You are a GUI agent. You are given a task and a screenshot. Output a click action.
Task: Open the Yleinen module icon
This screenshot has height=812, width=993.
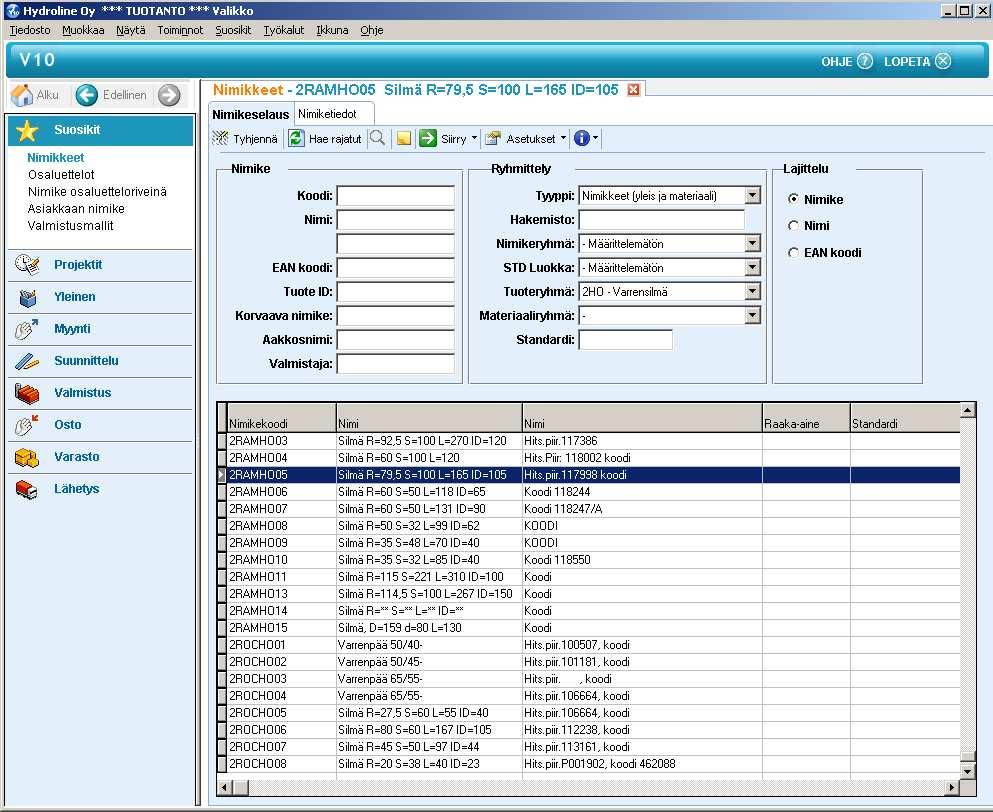[27, 297]
